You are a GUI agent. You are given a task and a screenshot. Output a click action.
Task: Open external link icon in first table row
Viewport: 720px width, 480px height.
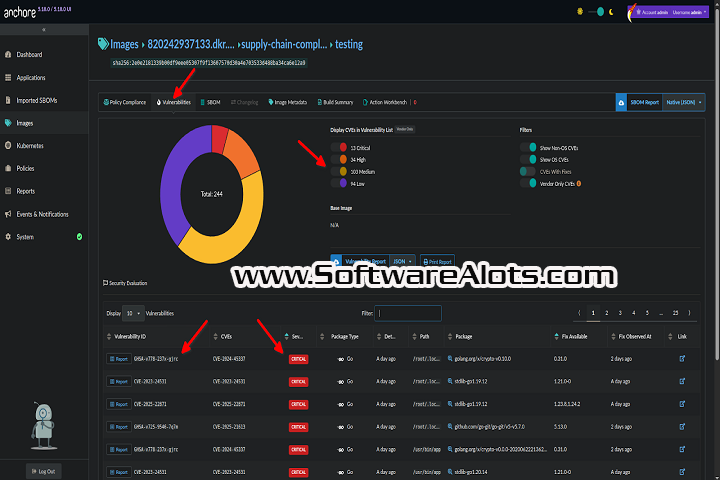pyautogui.click(x=682, y=357)
